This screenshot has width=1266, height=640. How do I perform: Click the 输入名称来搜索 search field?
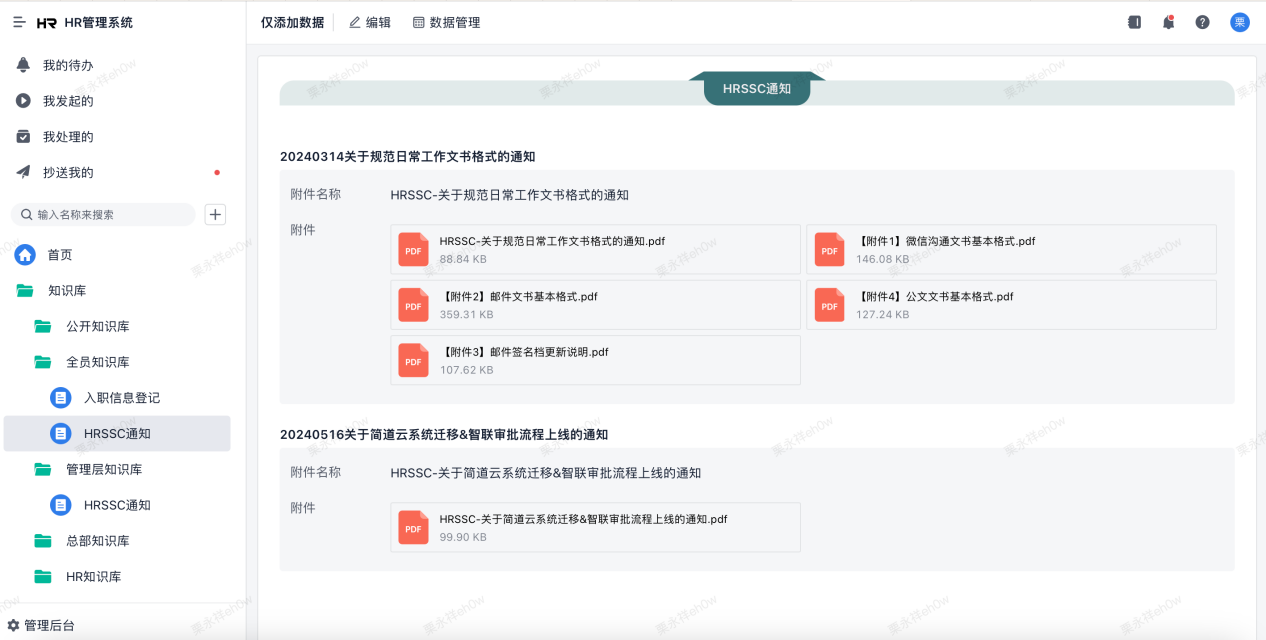pos(110,214)
